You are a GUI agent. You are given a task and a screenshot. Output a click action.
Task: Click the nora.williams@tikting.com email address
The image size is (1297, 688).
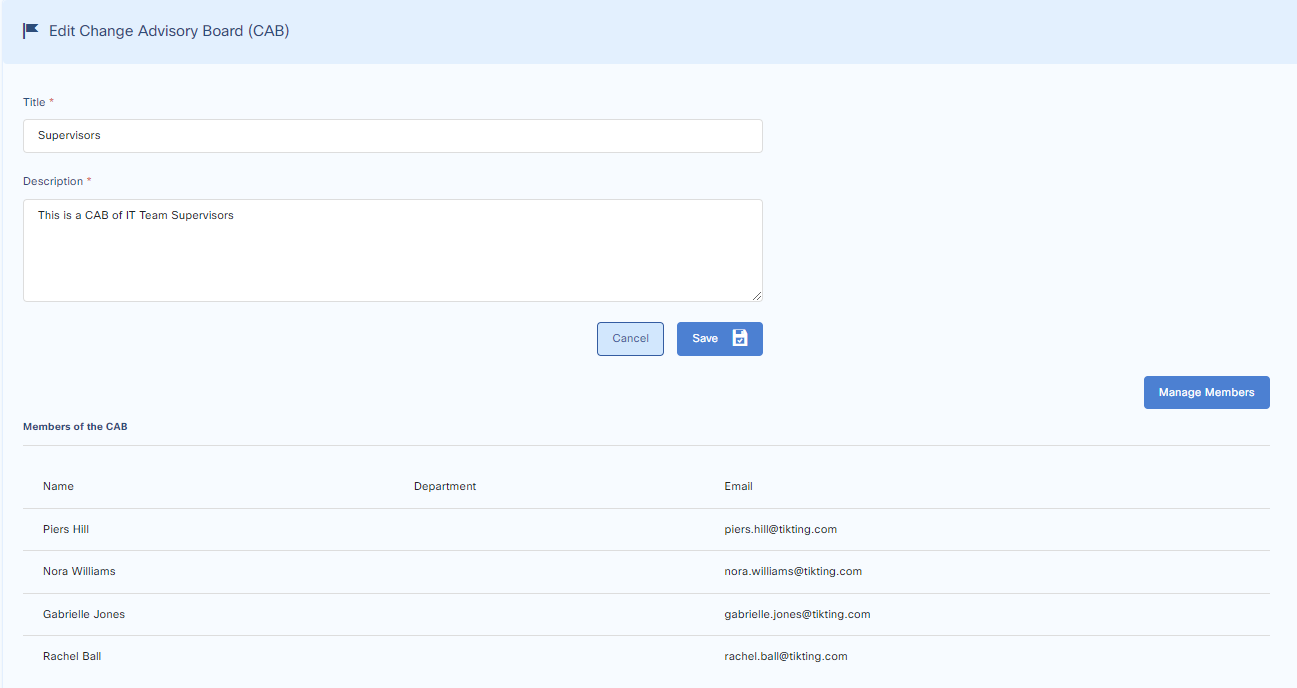click(793, 572)
